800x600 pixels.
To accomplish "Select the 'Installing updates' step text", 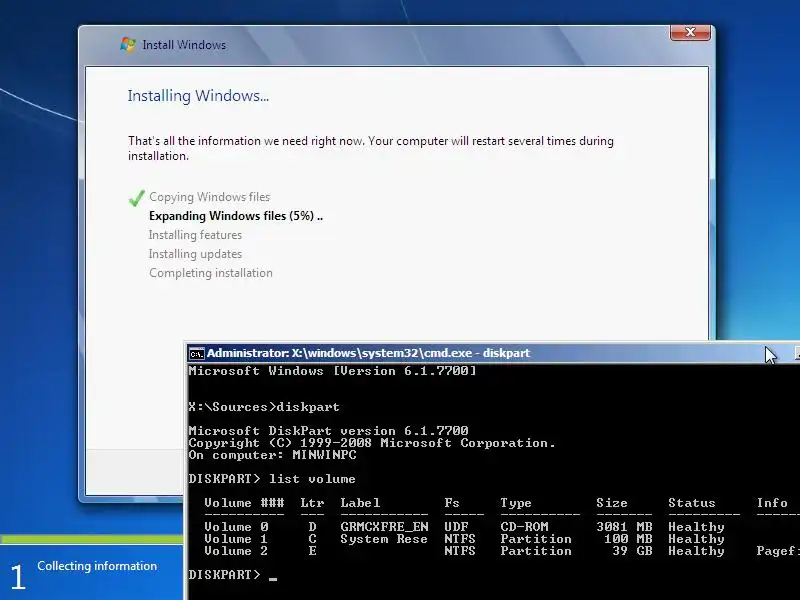I will [195, 254].
